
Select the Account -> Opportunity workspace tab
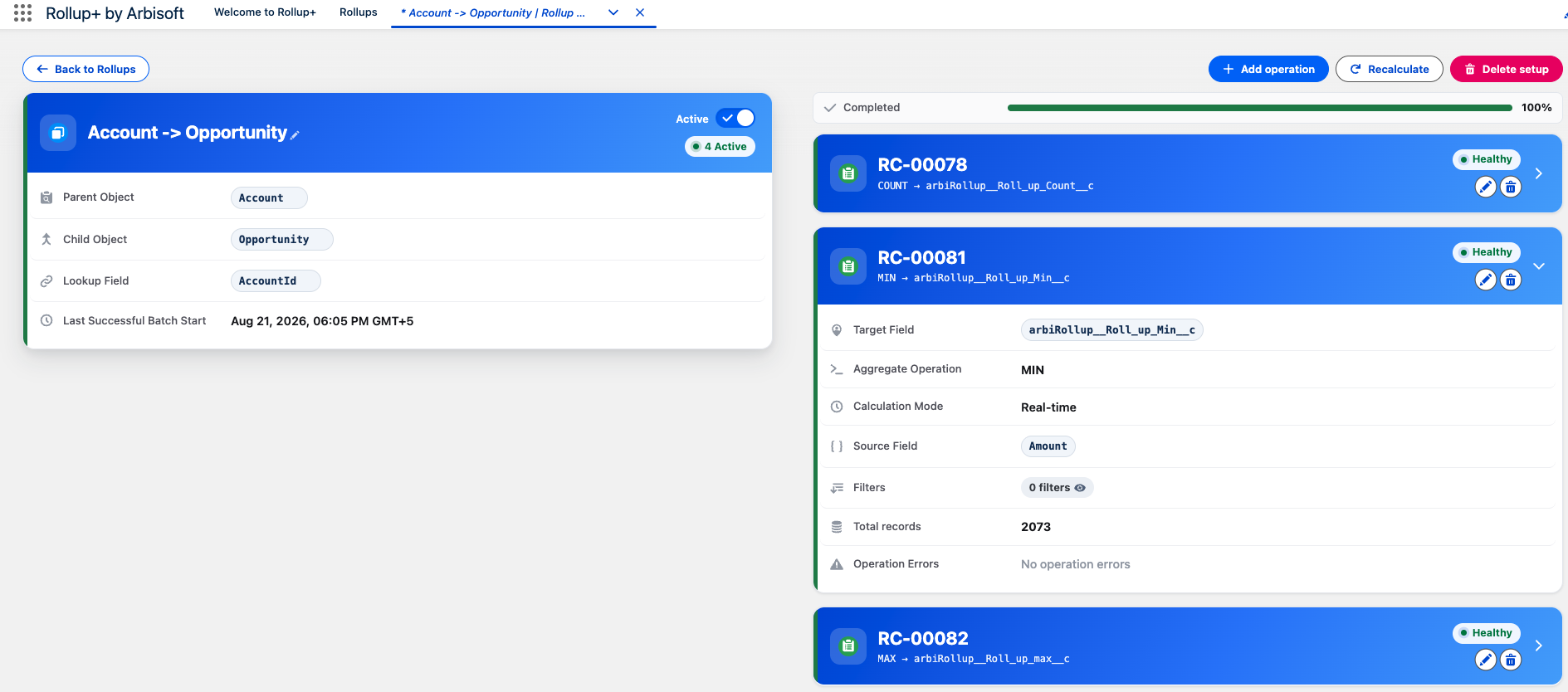[x=493, y=13]
